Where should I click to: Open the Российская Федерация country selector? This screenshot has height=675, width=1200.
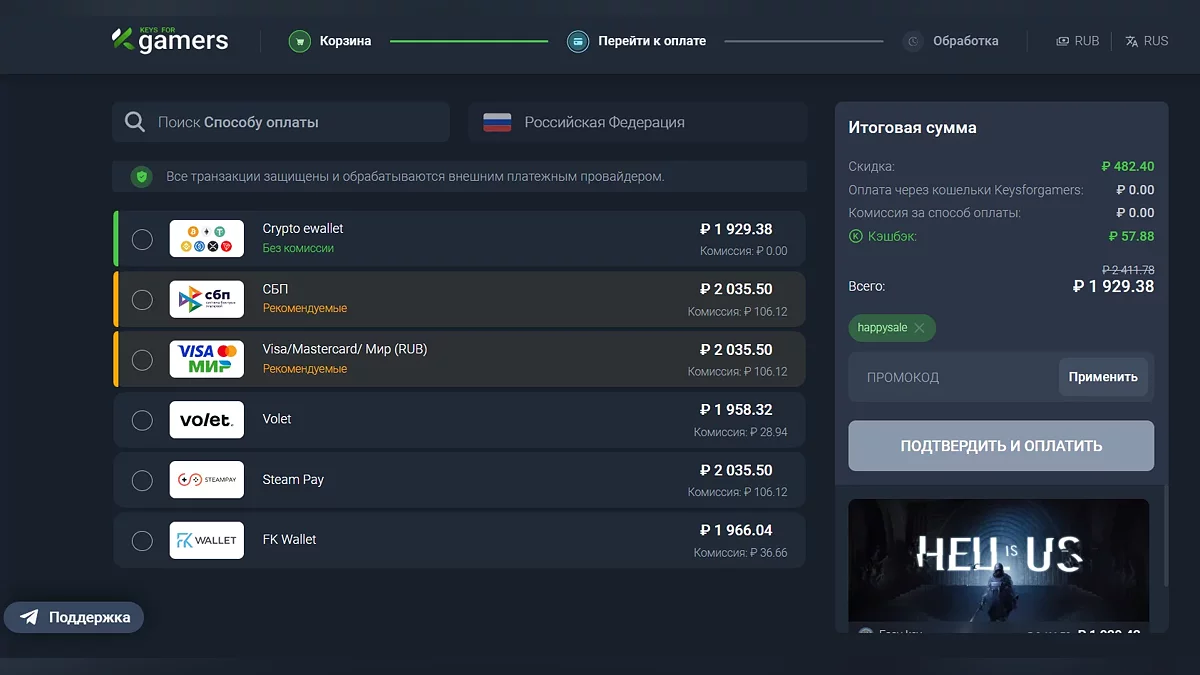pos(637,122)
